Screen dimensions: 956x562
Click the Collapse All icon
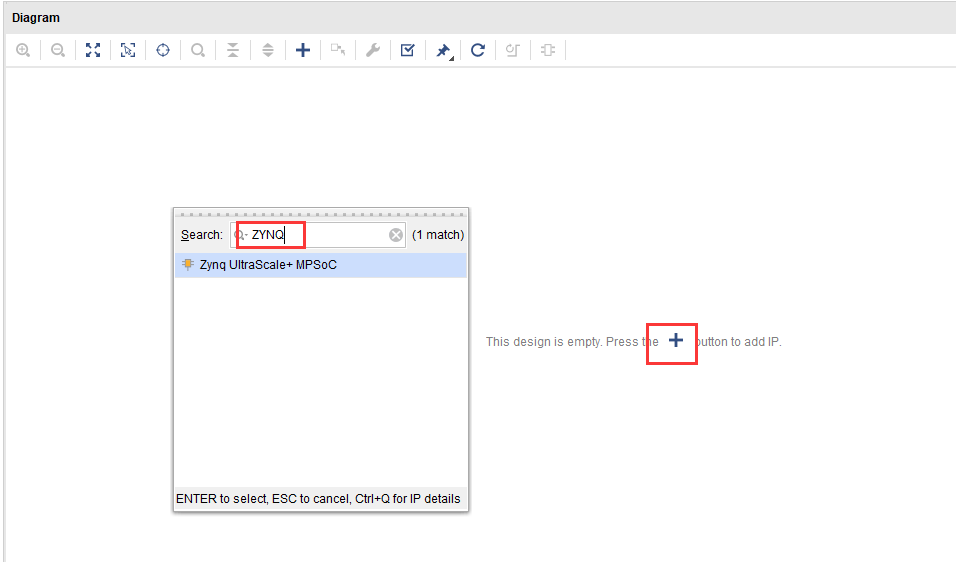click(233, 50)
